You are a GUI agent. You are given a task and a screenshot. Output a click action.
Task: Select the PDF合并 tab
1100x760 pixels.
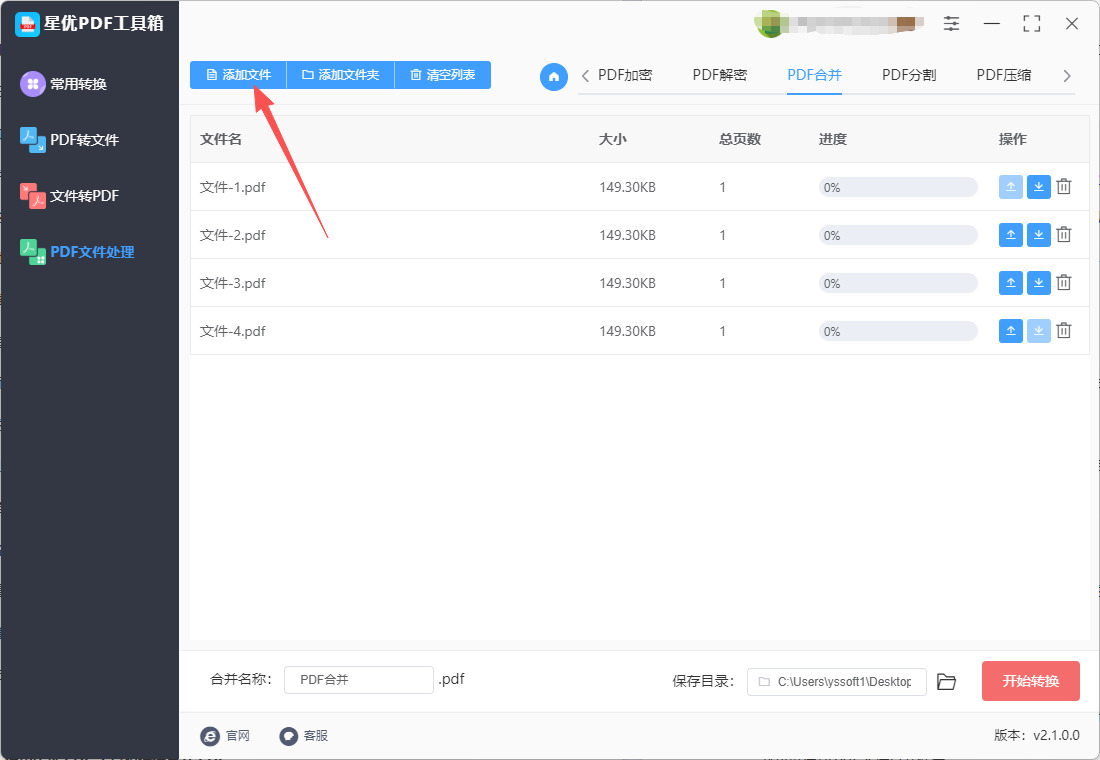click(x=814, y=75)
